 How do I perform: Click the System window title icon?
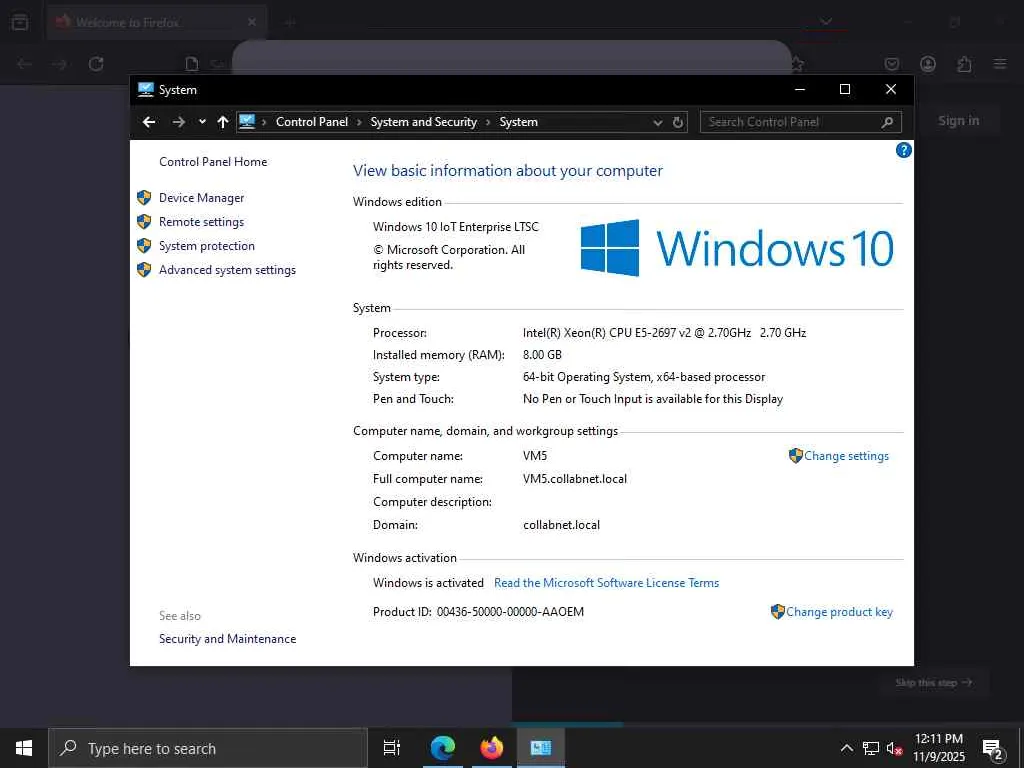click(x=146, y=89)
